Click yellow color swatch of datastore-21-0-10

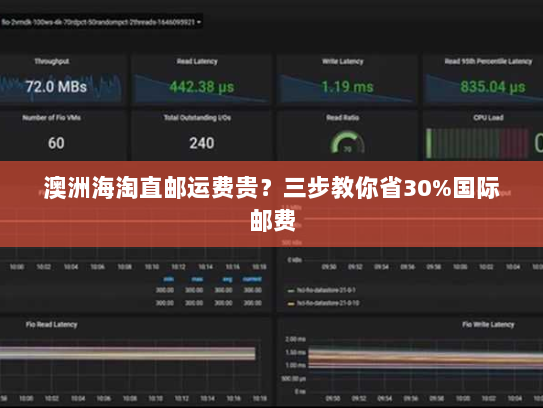[x=291, y=304]
